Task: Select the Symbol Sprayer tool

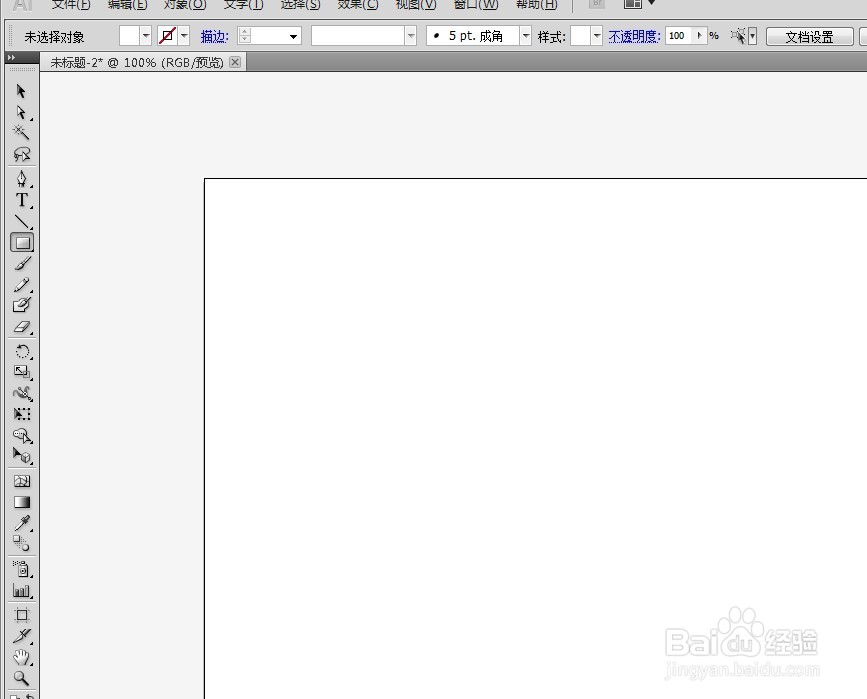Action: pos(22,568)
